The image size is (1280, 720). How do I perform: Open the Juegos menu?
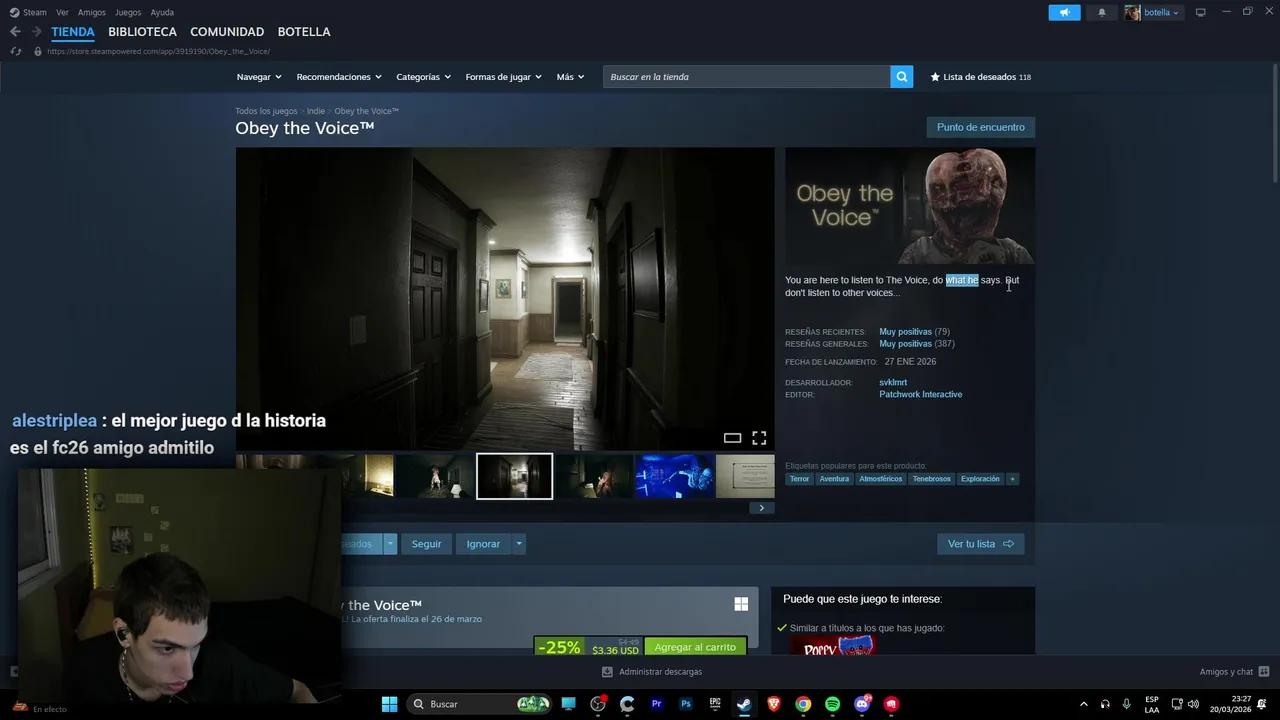128,12
